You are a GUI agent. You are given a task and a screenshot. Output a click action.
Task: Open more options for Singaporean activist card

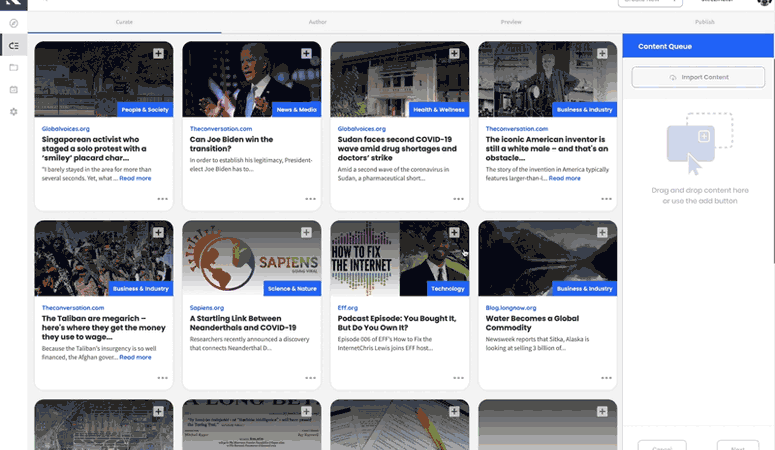coord(163,199)
